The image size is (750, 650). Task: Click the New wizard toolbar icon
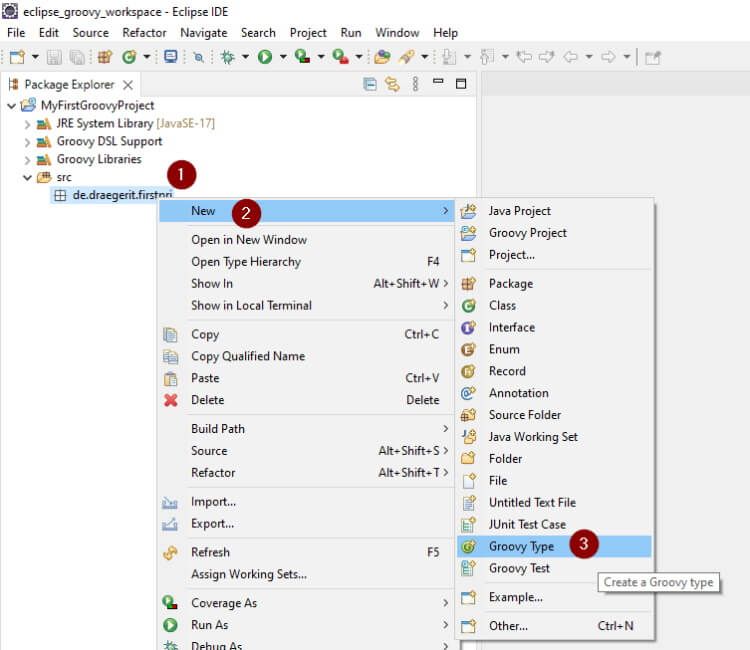[16, 57]
